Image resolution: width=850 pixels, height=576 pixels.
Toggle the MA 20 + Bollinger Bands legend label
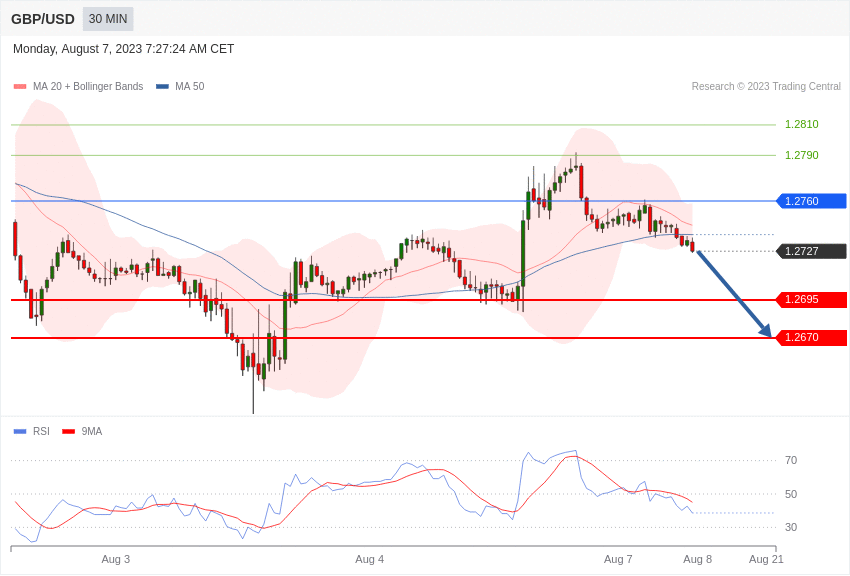pyautogui.click(x=88, y=87)
